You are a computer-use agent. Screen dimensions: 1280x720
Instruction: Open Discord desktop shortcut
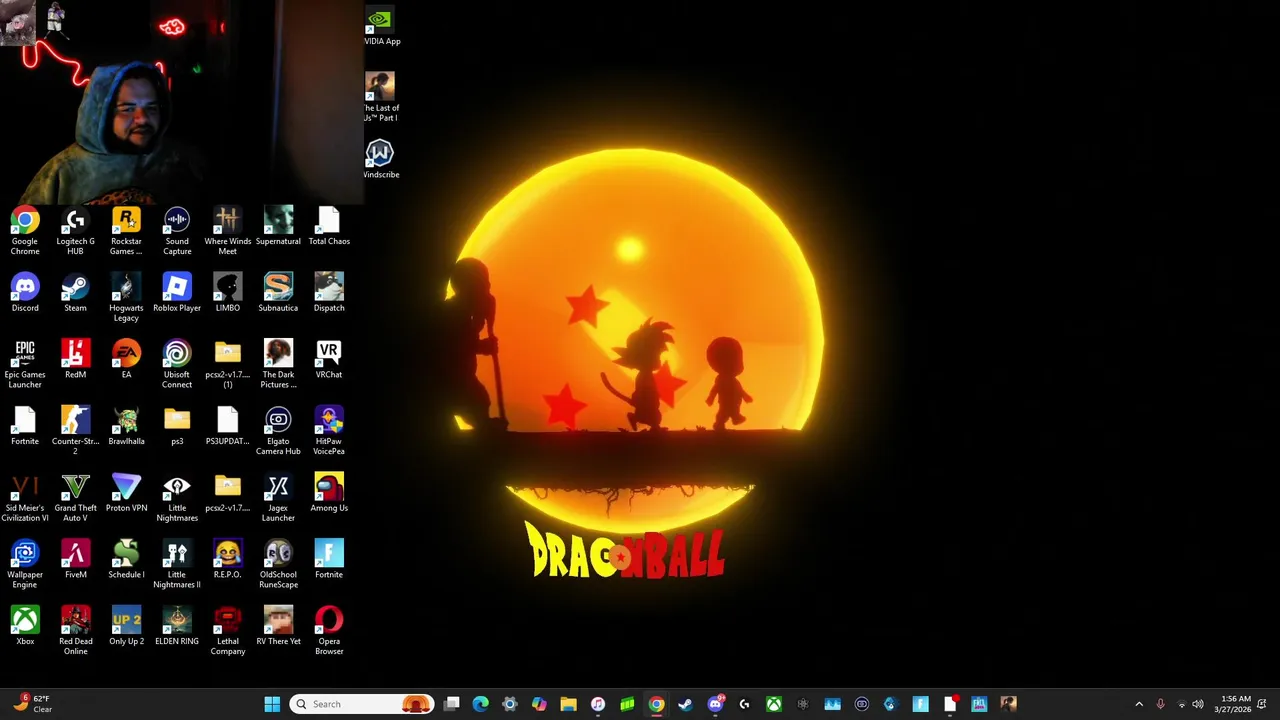(x=25, y=293)
